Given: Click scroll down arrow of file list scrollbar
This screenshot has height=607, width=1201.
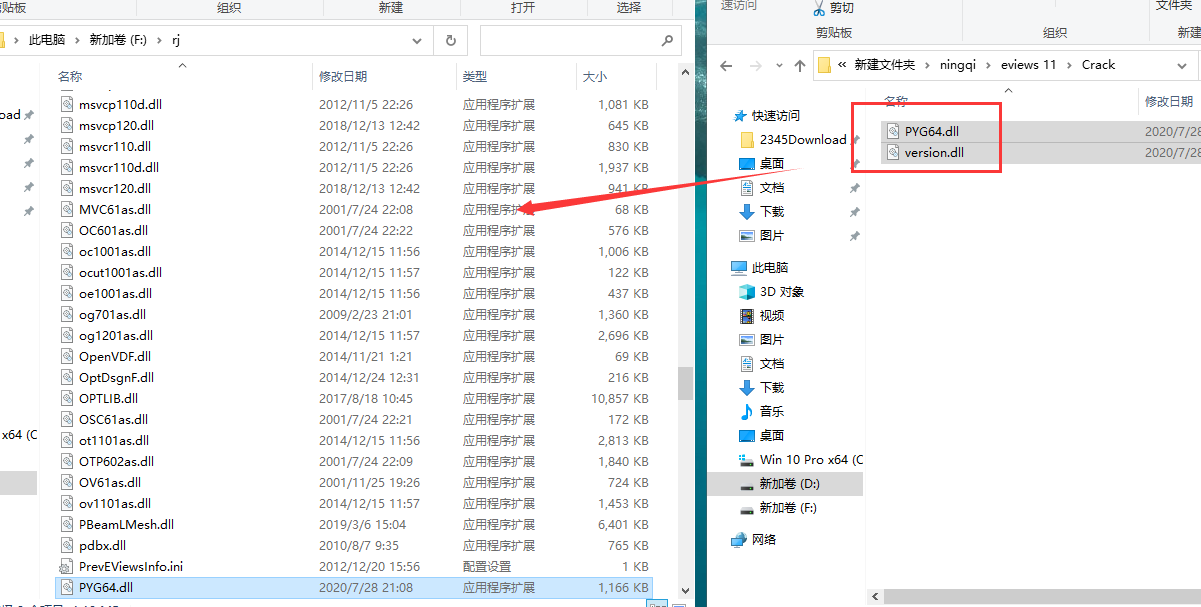Looking at the screenshot, I should coord(685,592).
